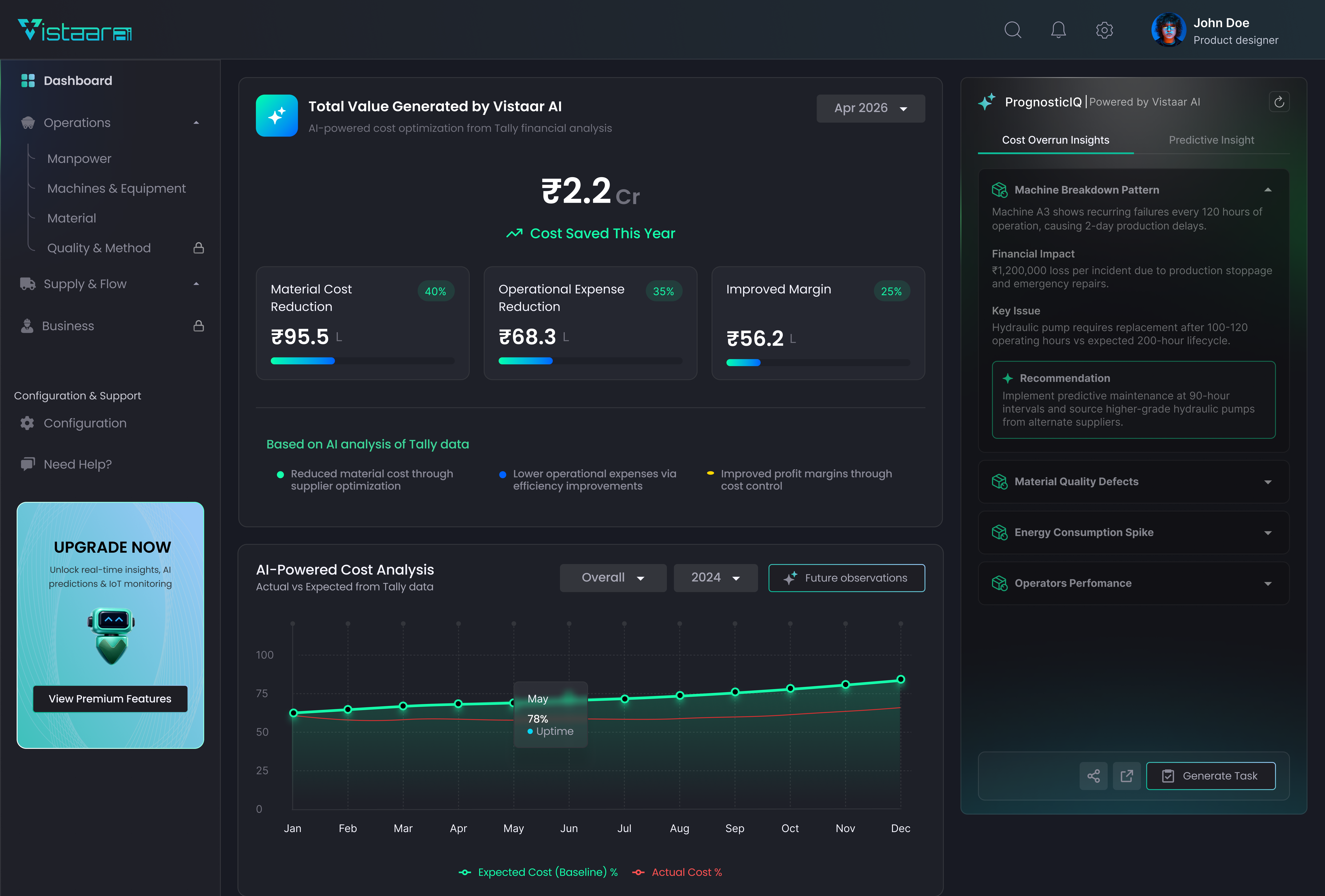This screenshot has width=1325, height=896.
Task: Open notifications bell icon
Action: [x=1058, y=30]
